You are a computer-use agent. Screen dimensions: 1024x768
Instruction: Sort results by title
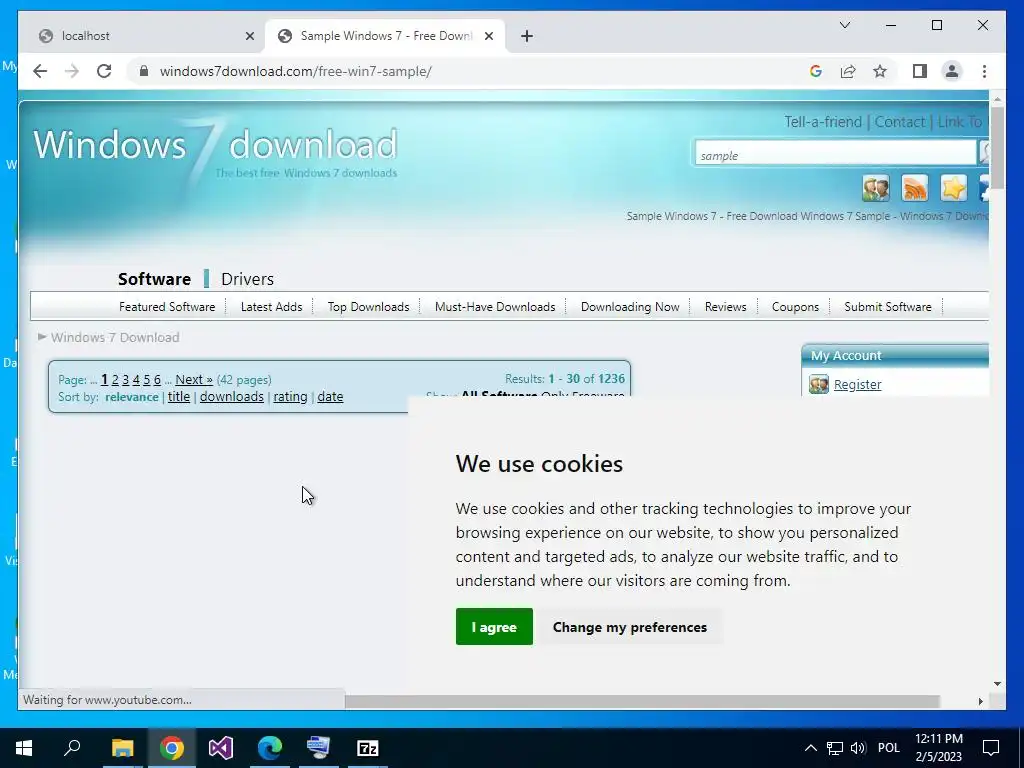(179, 396)
